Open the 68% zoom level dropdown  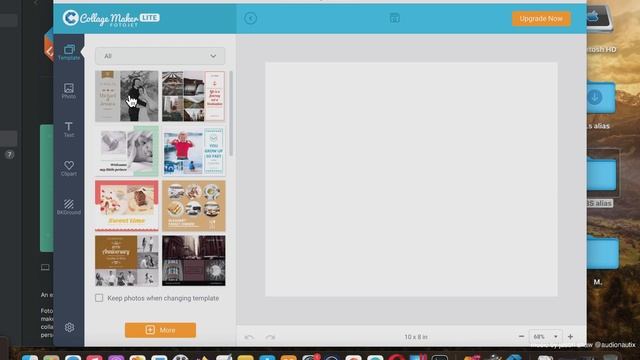point(545,336)
